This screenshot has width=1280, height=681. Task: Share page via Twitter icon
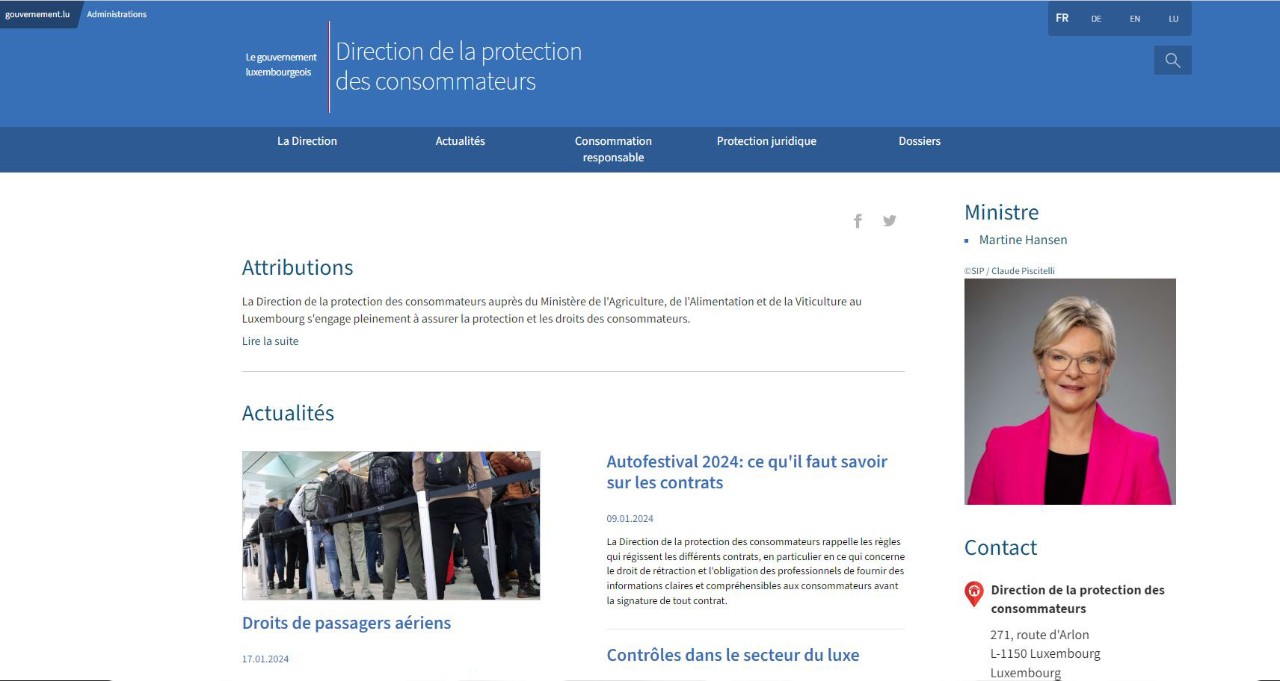[889, 221]
